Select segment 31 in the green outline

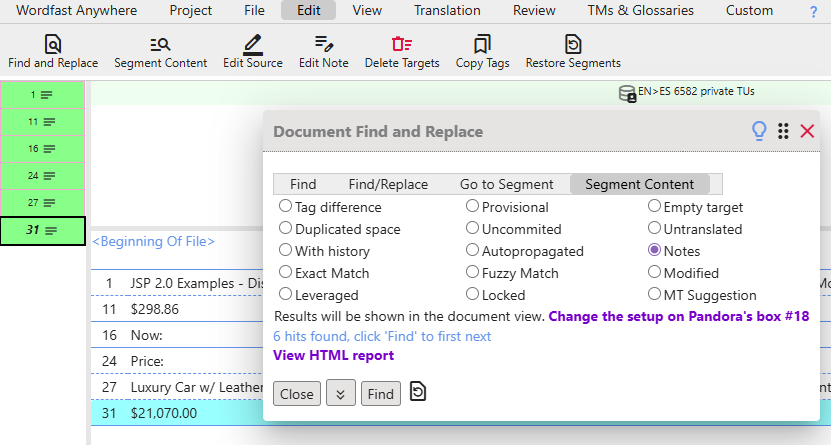(42, 230)
